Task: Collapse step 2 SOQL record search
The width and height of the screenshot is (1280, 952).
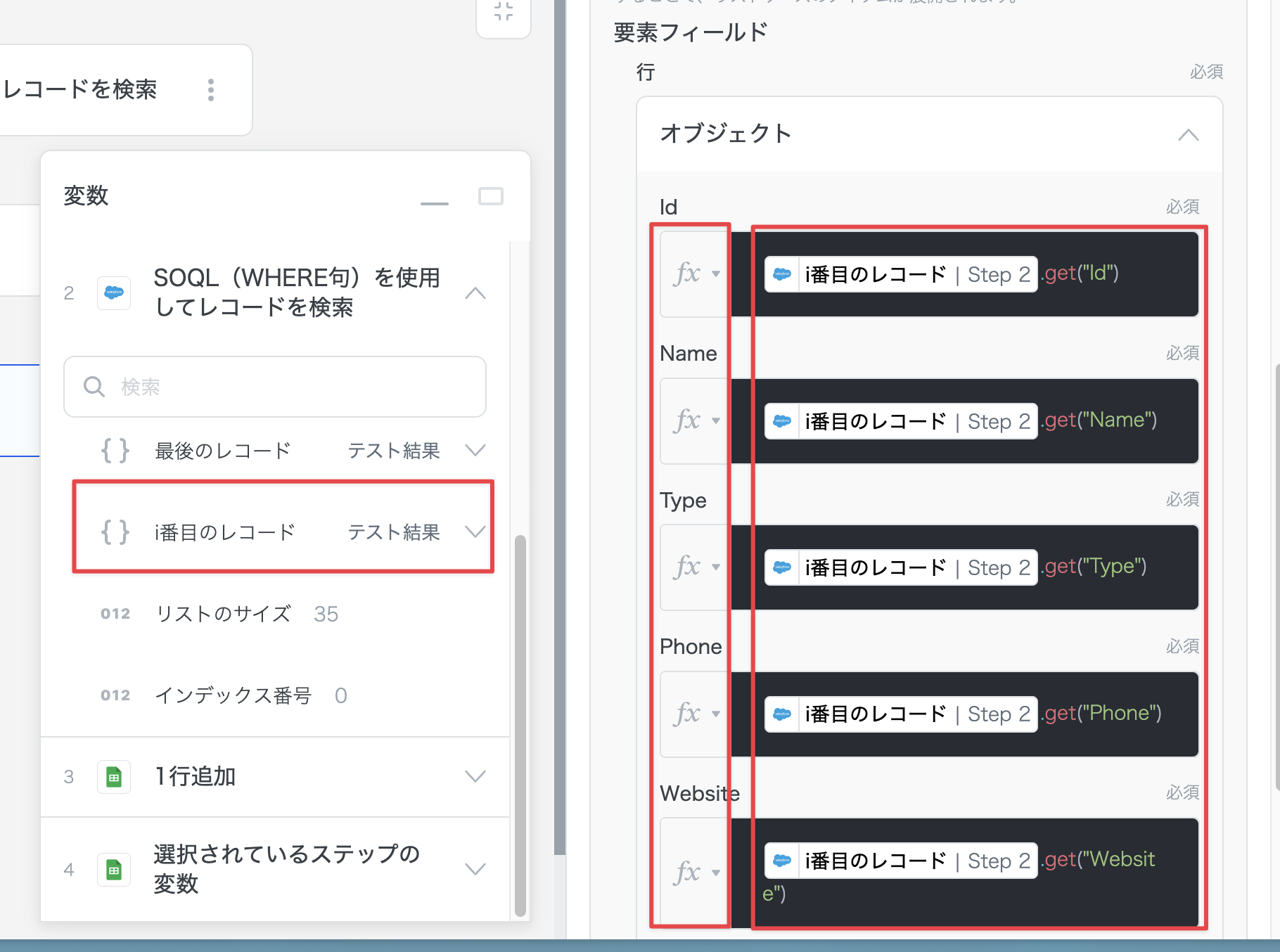Action: tap(475, 293)
